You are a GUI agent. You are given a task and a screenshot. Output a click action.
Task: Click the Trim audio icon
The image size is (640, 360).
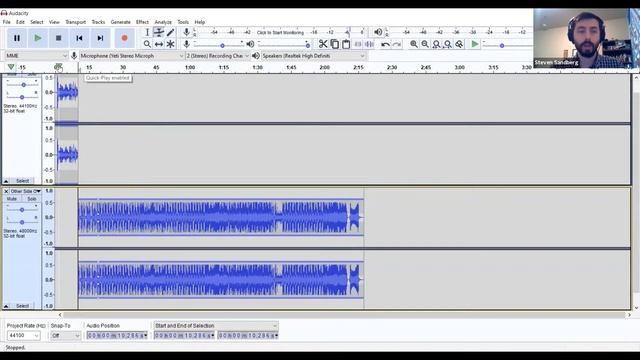click(358, 44)
